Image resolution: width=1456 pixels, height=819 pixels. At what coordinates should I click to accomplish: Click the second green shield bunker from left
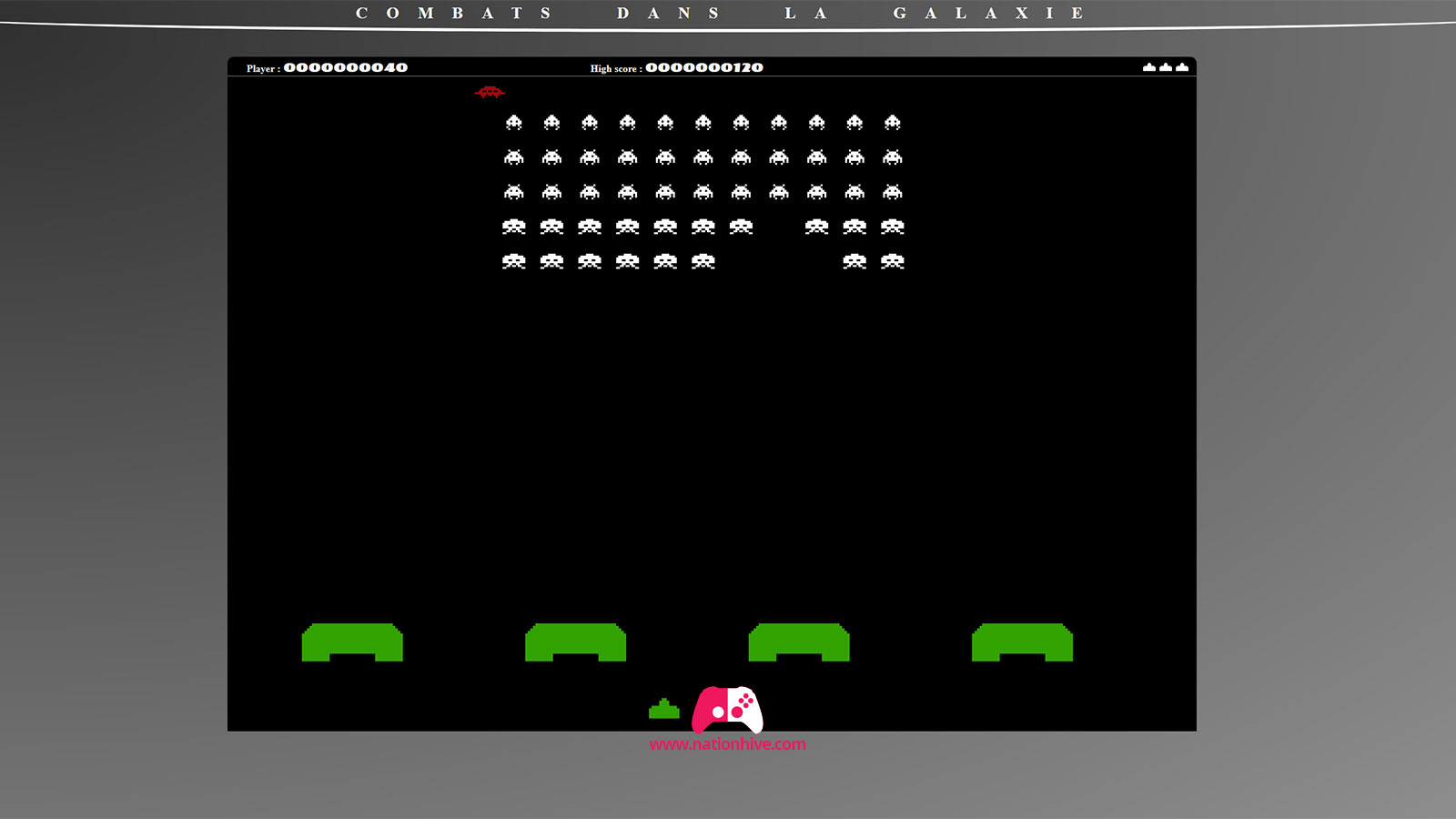pyautogui.click(x=576, y=642)
